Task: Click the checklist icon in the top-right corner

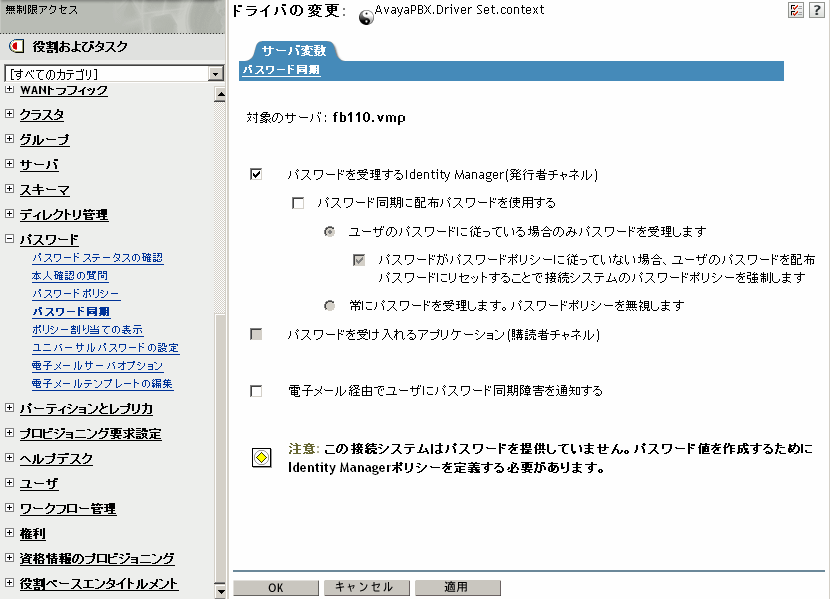Action: pyautogui.click(x=796, y=9)
